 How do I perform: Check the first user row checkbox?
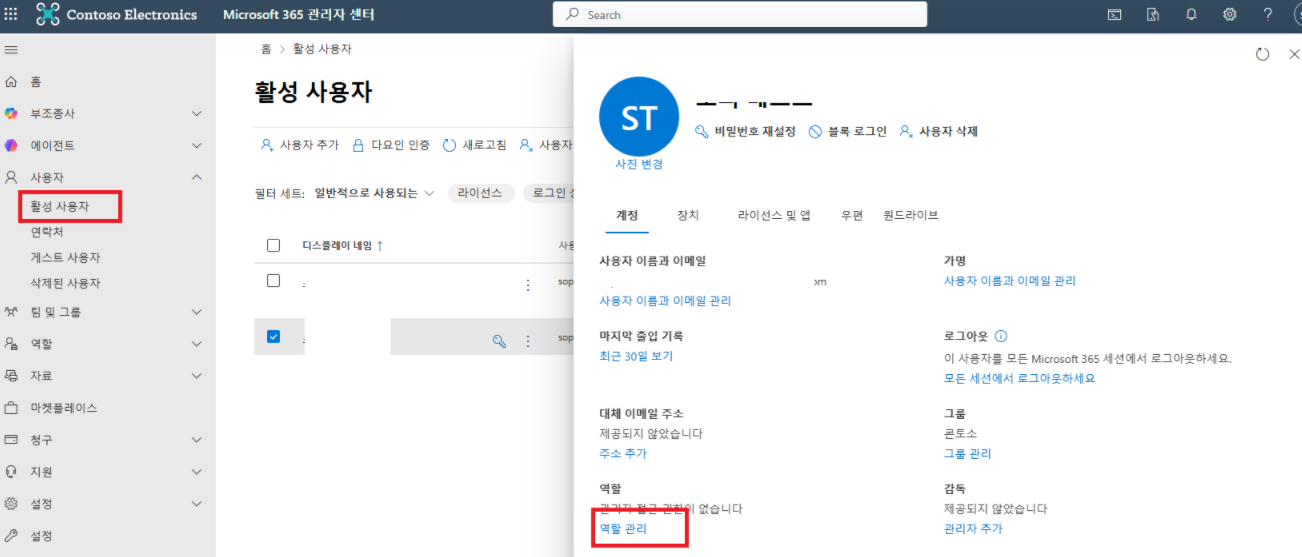pos(274,281)
